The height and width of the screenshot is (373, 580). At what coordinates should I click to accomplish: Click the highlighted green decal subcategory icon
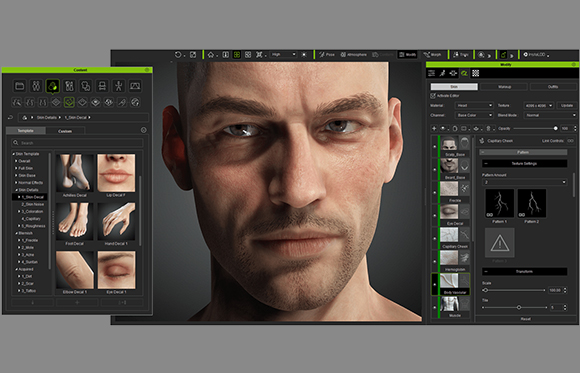point(69,102)
